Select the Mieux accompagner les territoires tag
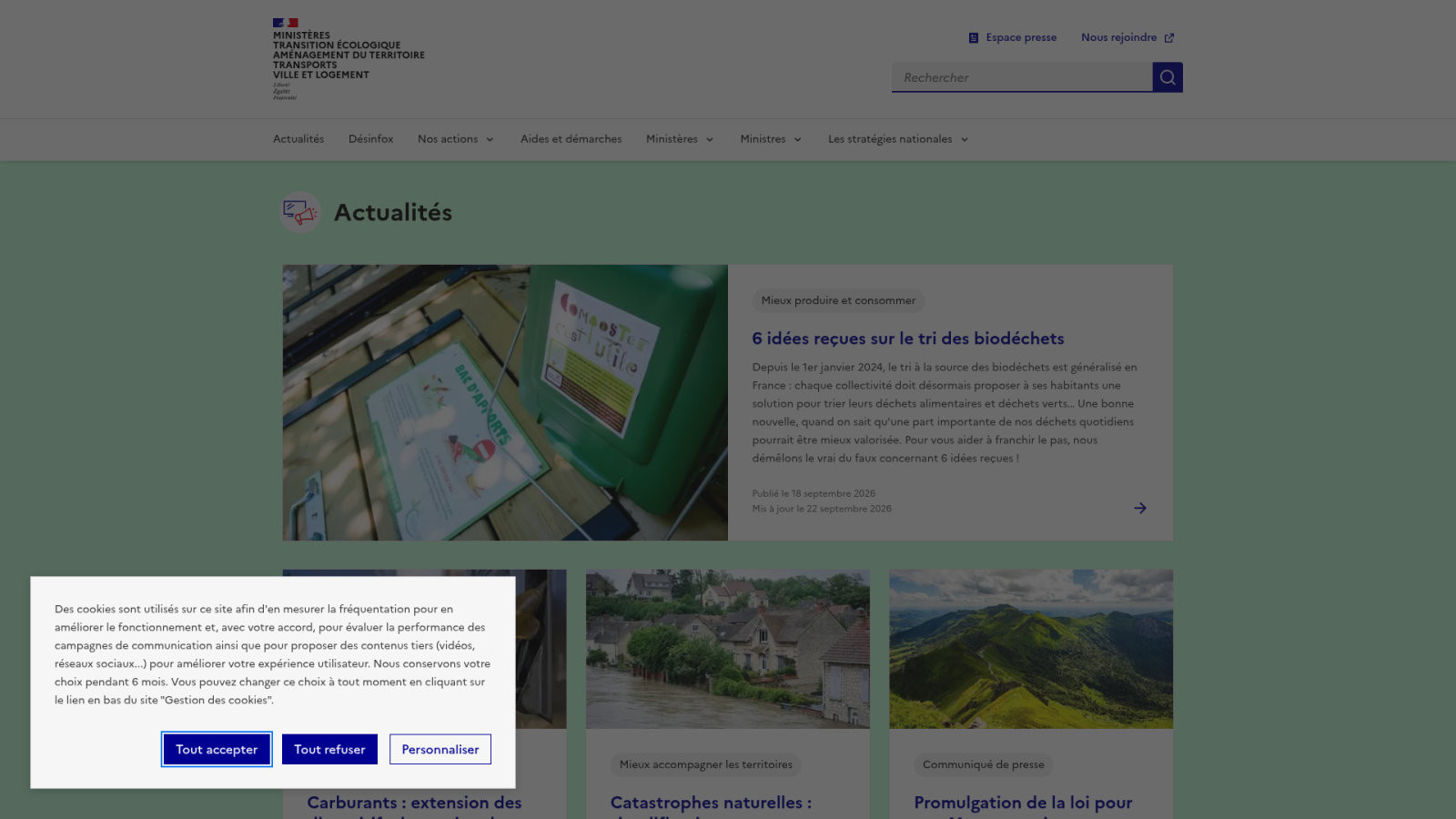 (706, 765)
